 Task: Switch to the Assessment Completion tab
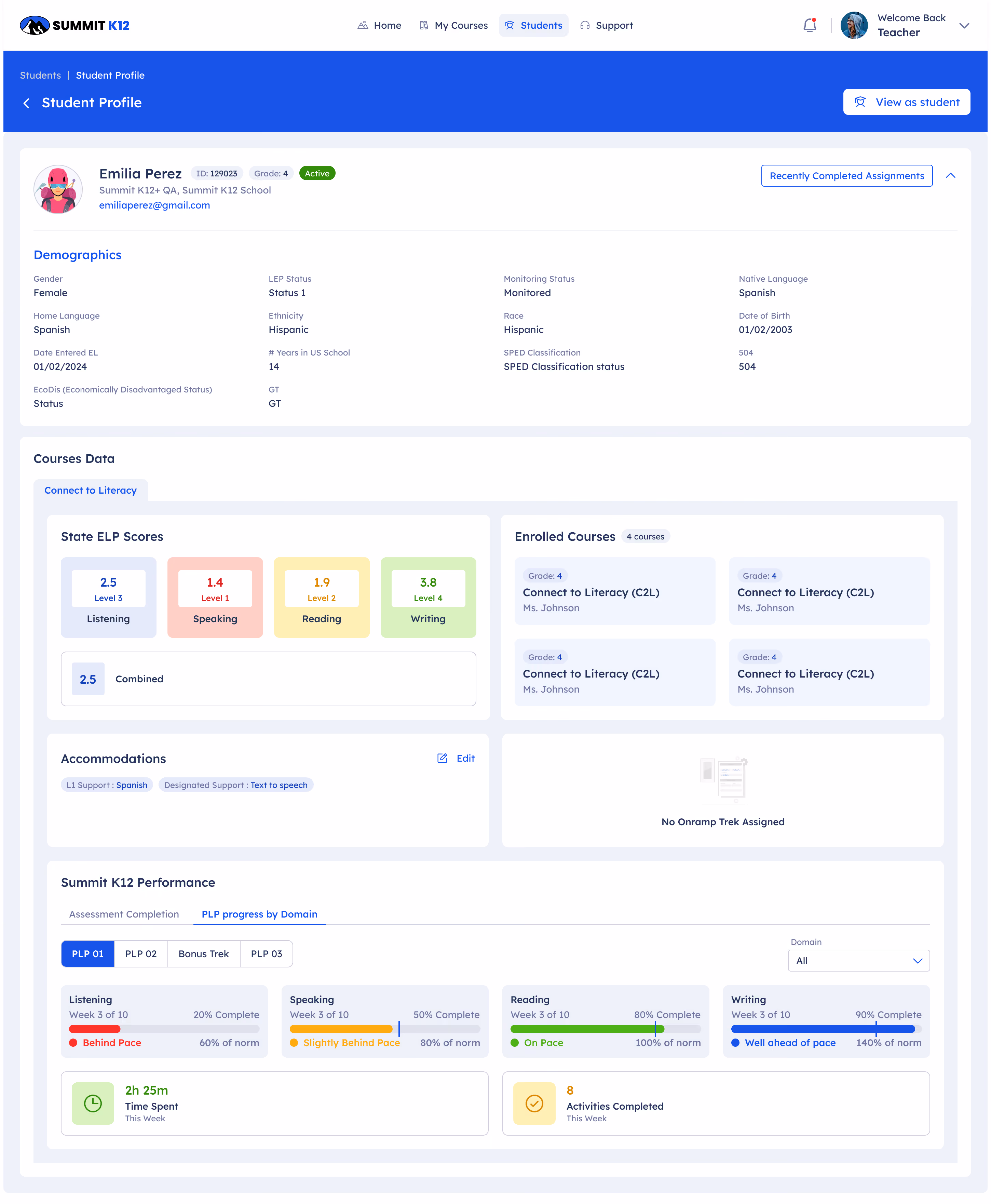pyautogui.click(x=124, y=914)
